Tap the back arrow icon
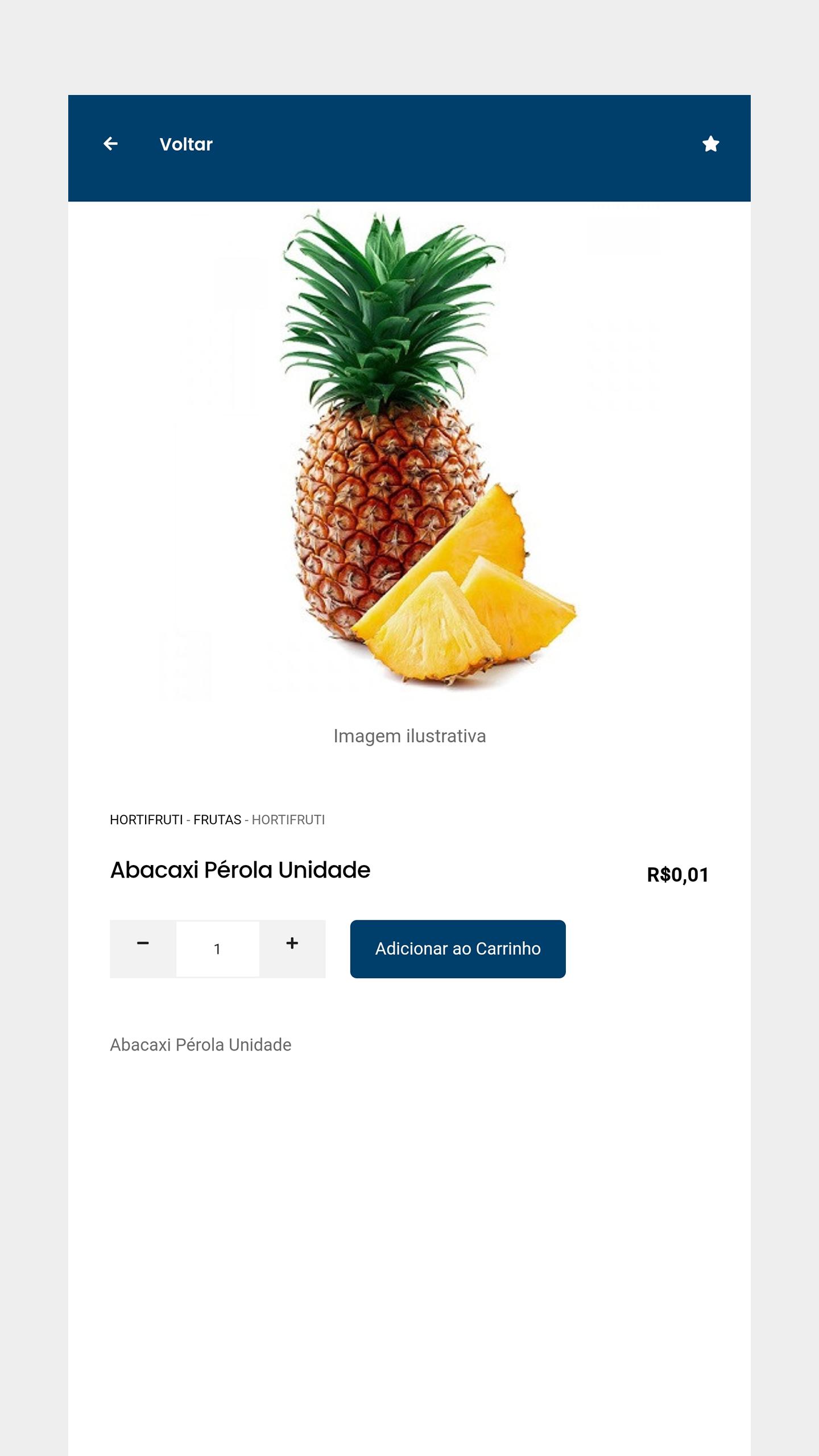 (110, 144)
